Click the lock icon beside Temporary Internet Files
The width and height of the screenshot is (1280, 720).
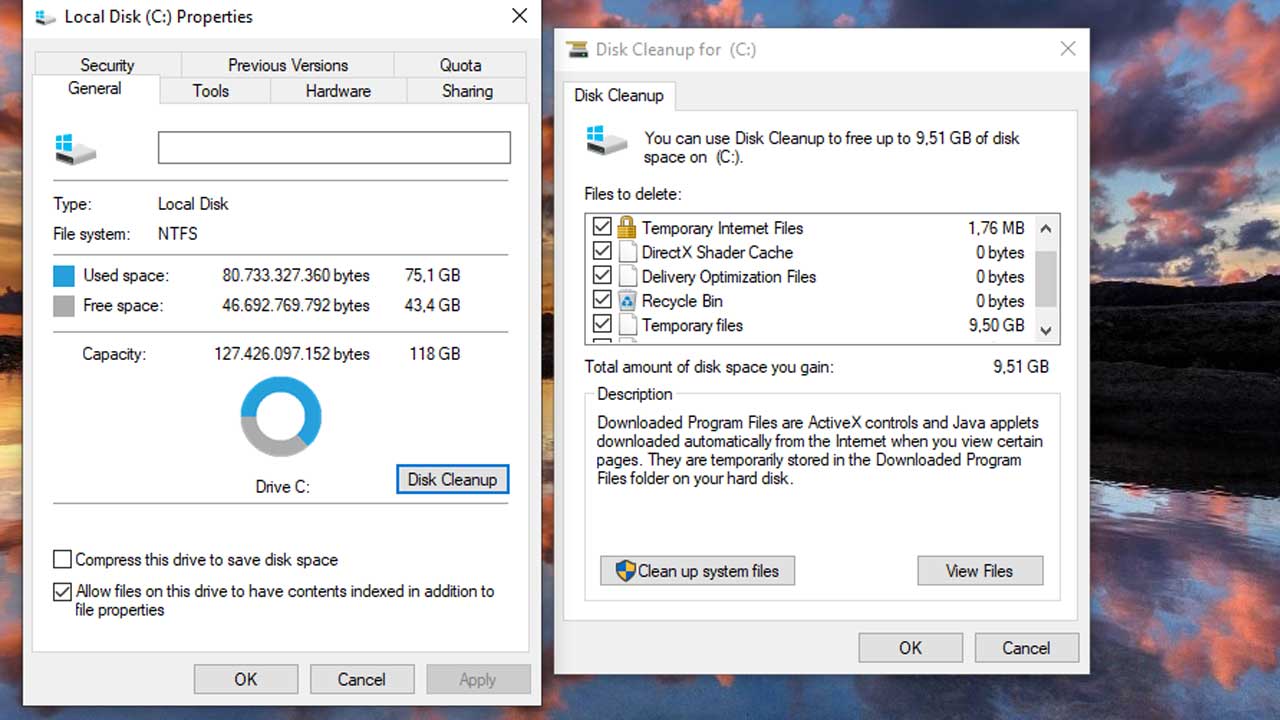[x=628, y=227]
